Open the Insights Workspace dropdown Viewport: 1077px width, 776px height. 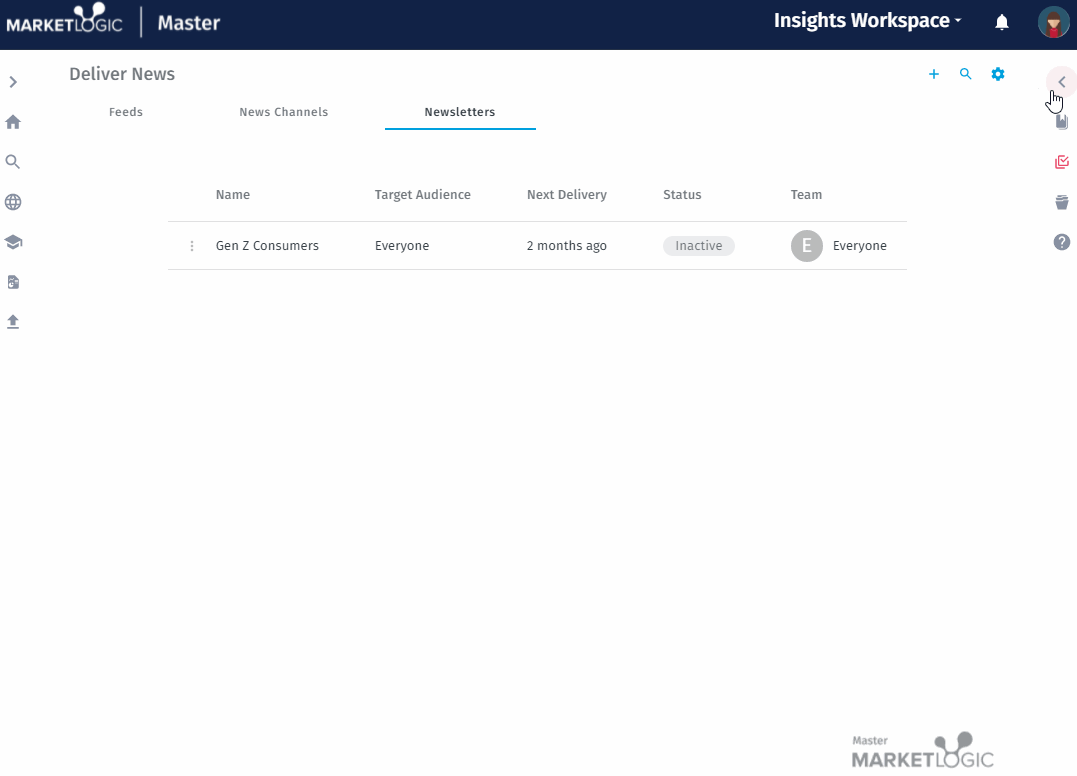[x=867, y=21]
